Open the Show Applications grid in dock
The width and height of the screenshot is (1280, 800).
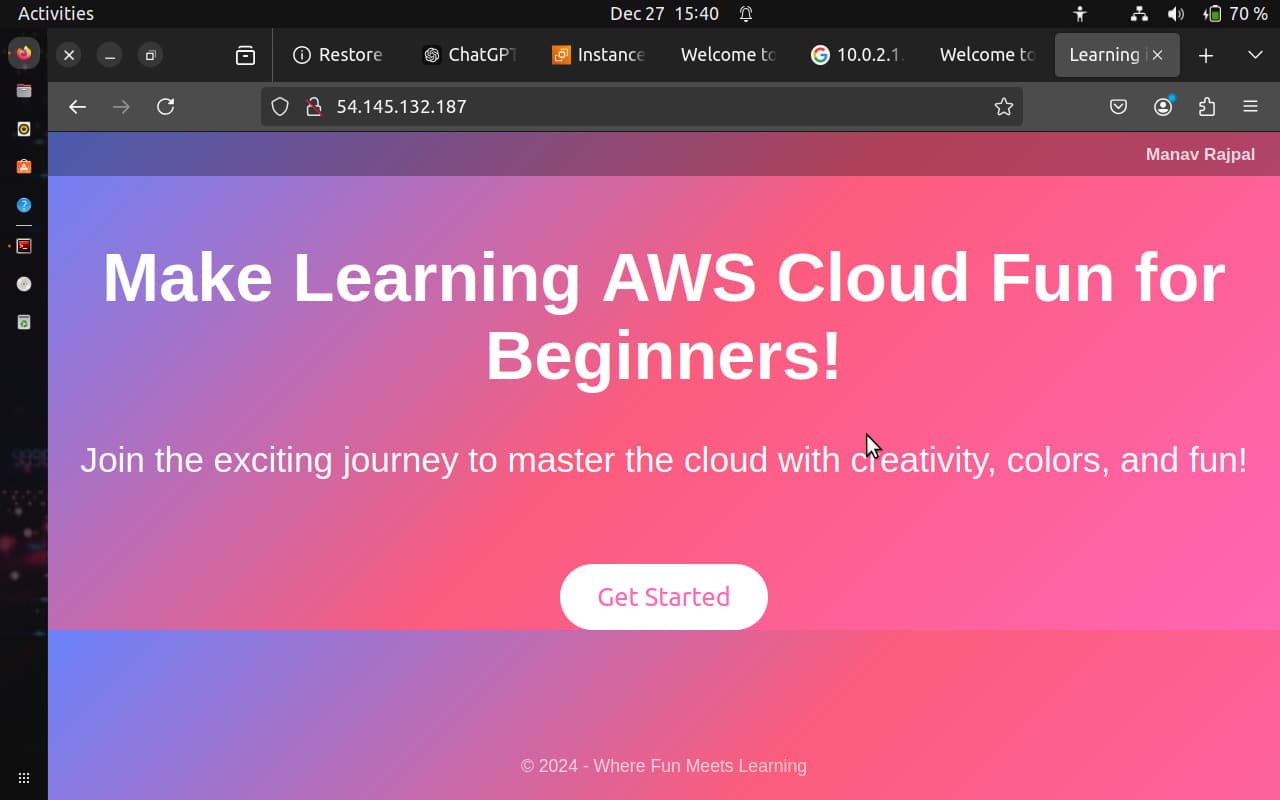point(24,777)
